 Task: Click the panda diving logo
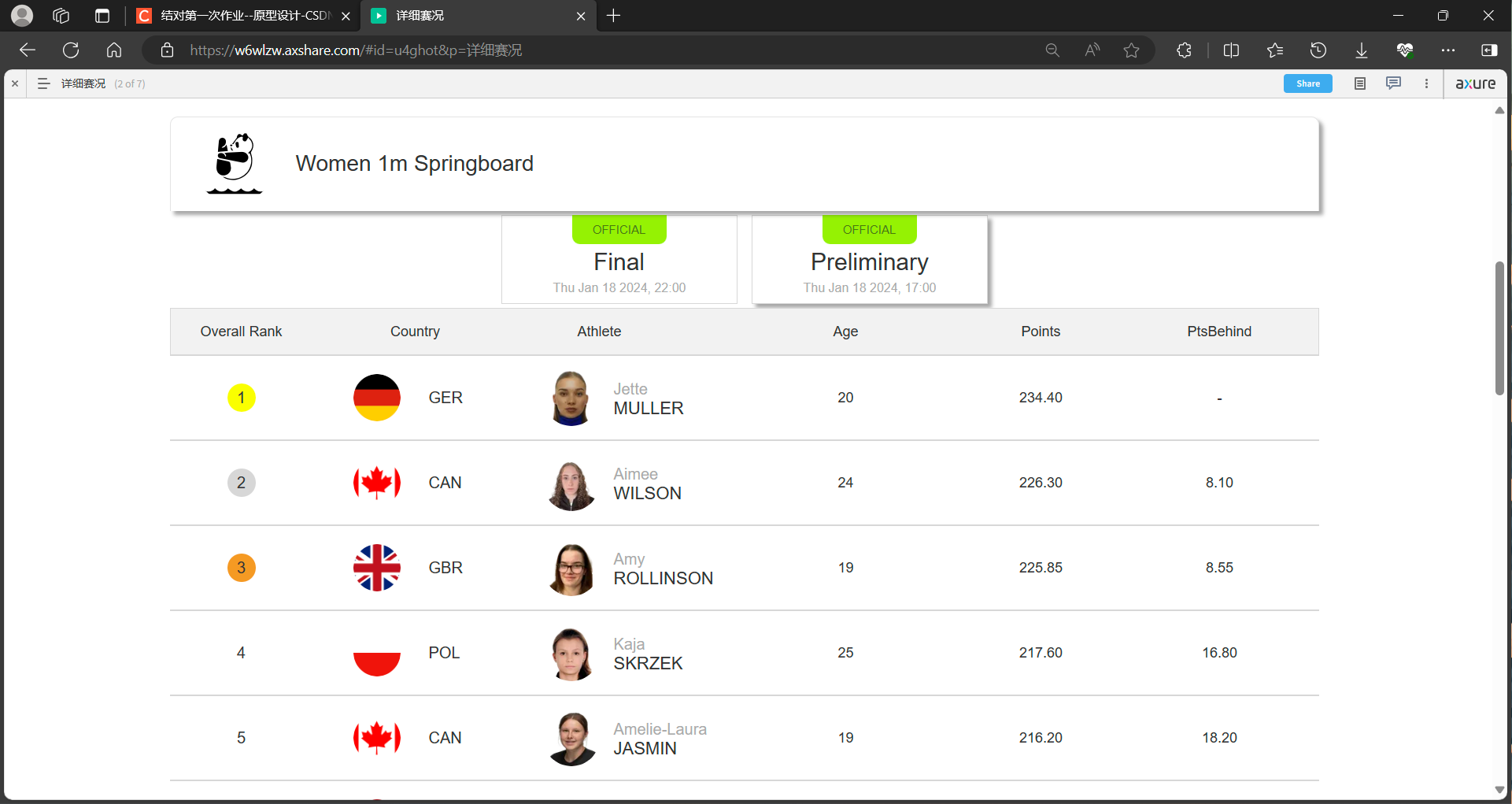coord(235,163)
